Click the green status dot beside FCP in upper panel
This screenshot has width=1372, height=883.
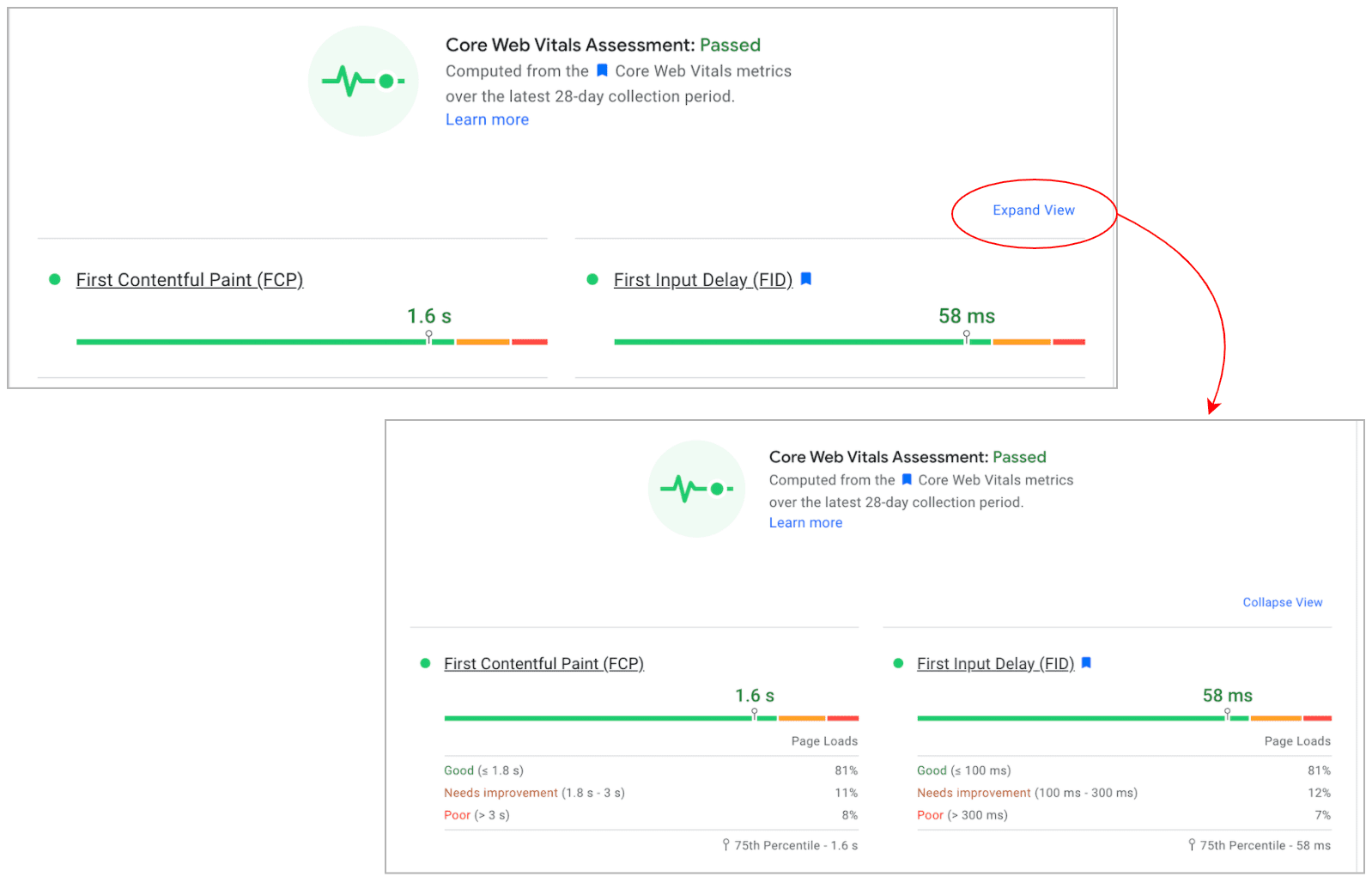(x=55, y=279)
